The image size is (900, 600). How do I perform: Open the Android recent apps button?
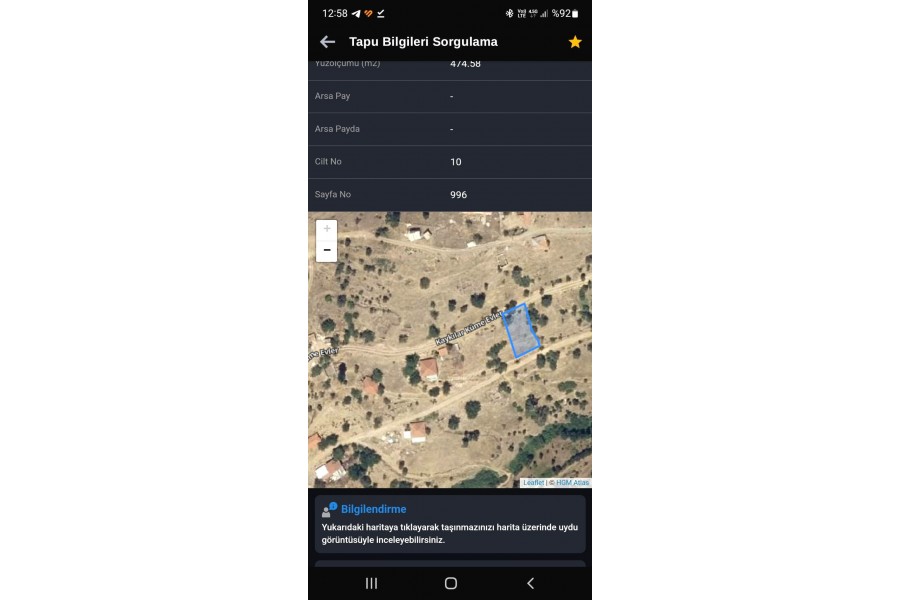click(371, 583)
